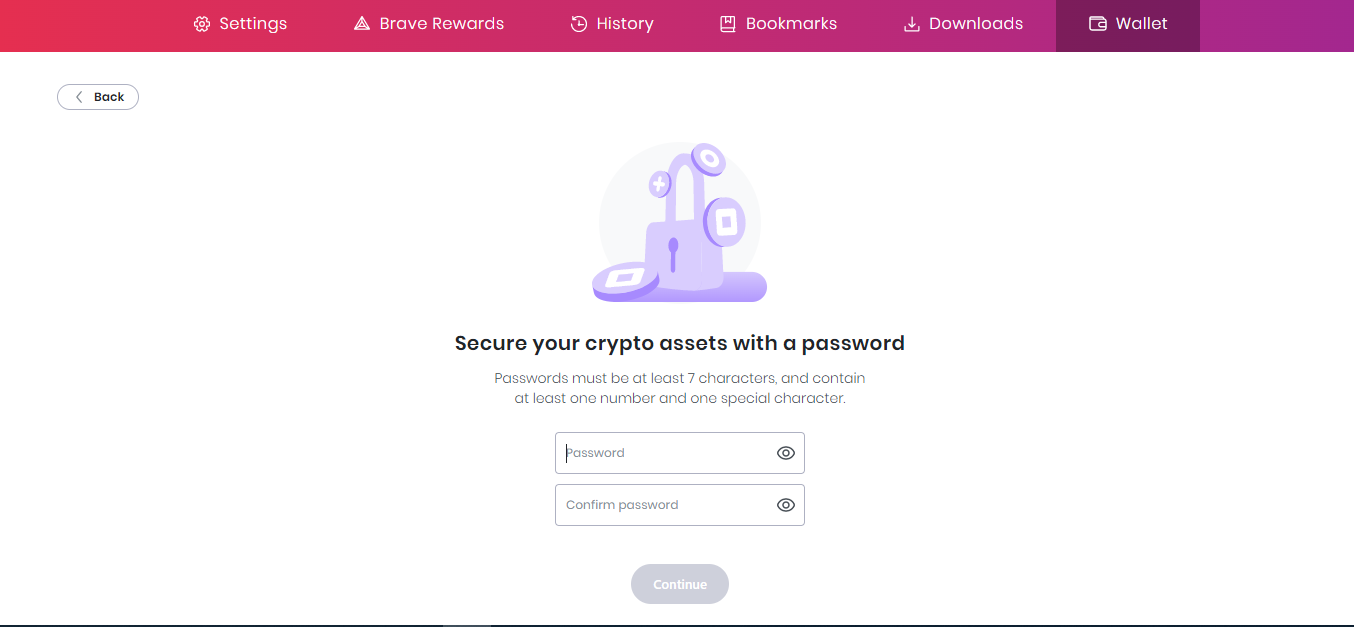Click the lock and coins illustration
This screenshot has width=1354, height=627.
680,223
